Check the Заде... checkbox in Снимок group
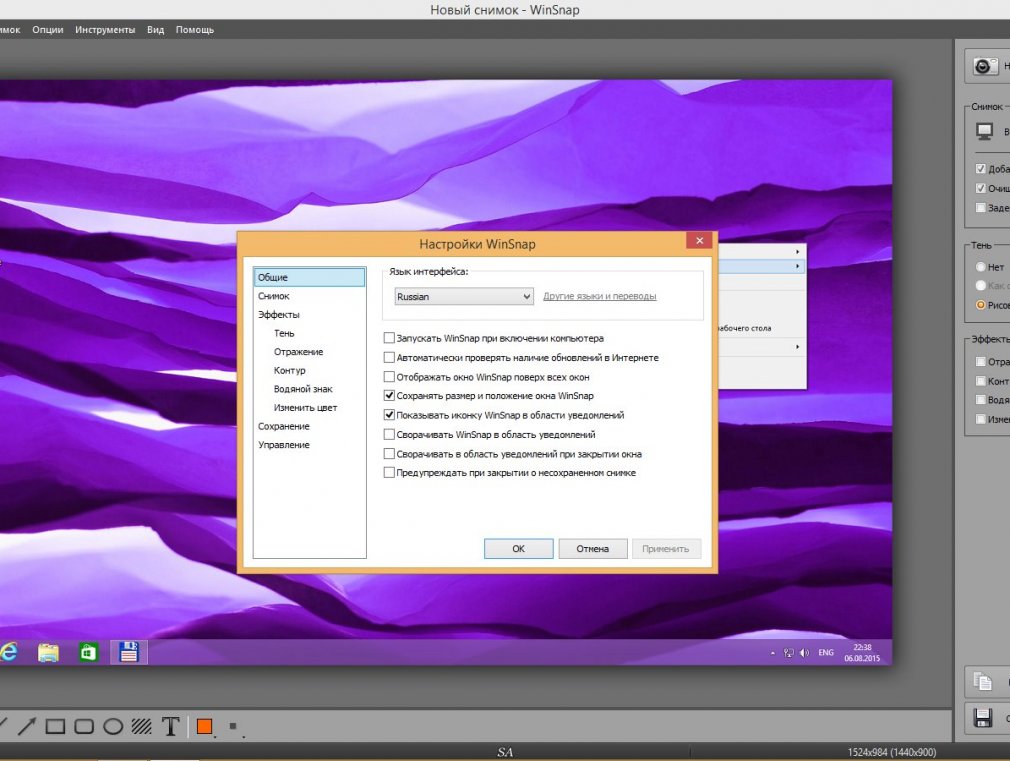This screenshot has width=1010, height=761. tap(980, 207)
